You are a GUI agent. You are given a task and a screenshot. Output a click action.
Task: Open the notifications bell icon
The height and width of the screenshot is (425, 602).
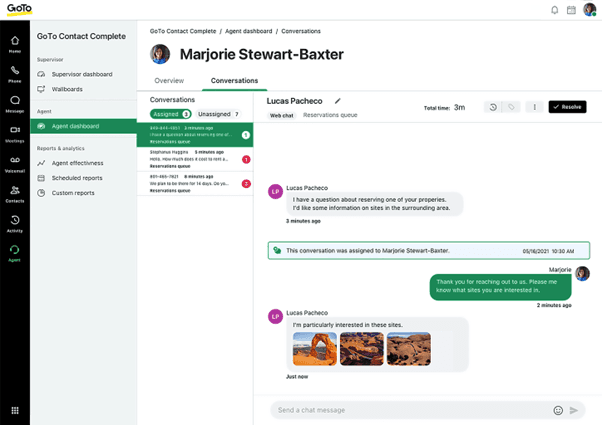click(555, 10)
